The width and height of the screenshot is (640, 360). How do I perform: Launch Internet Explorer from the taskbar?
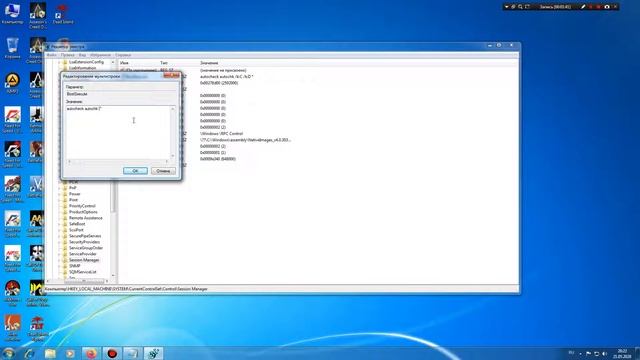click(29, 353)
